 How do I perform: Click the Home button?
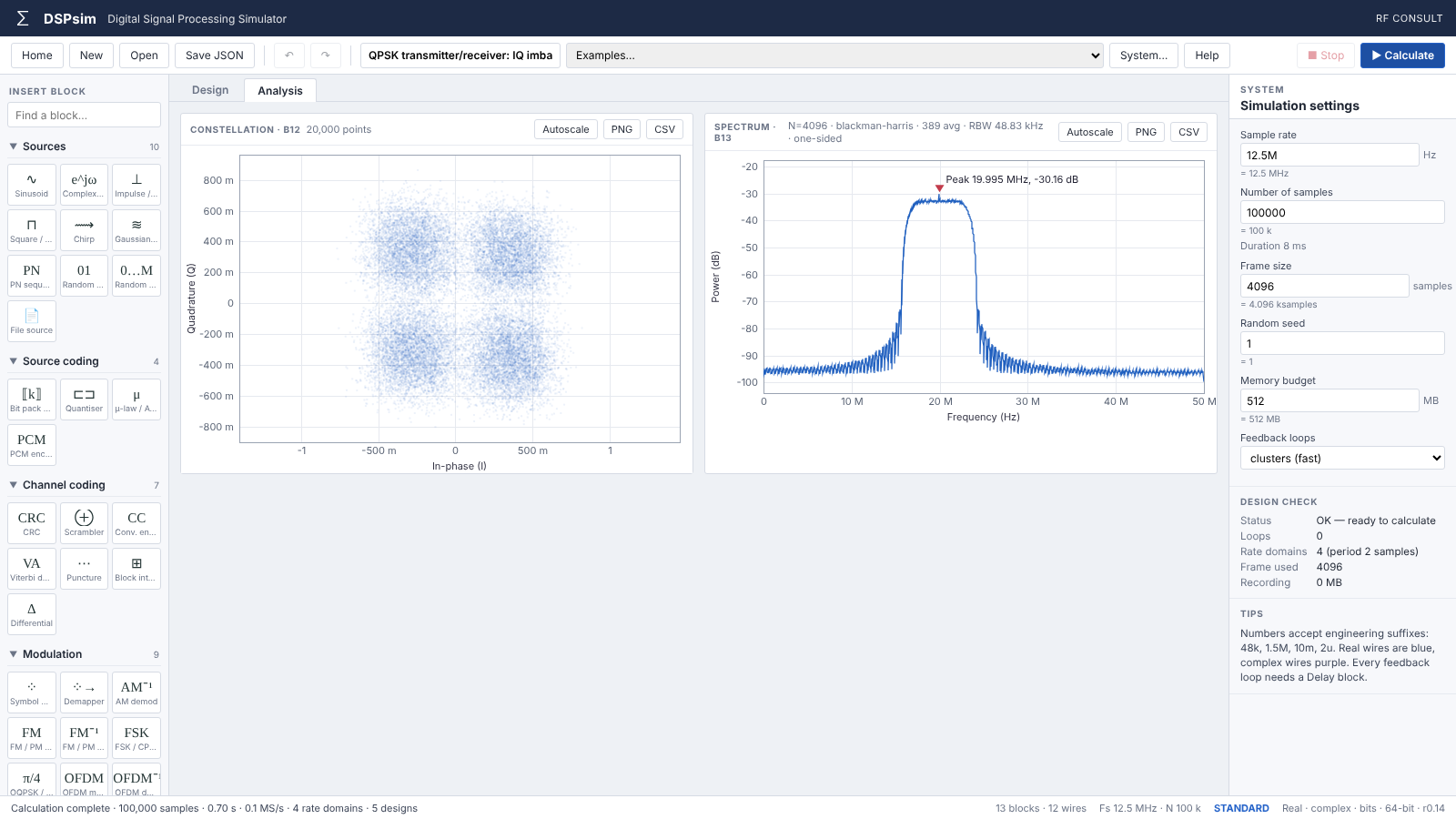tap(37, 56)
